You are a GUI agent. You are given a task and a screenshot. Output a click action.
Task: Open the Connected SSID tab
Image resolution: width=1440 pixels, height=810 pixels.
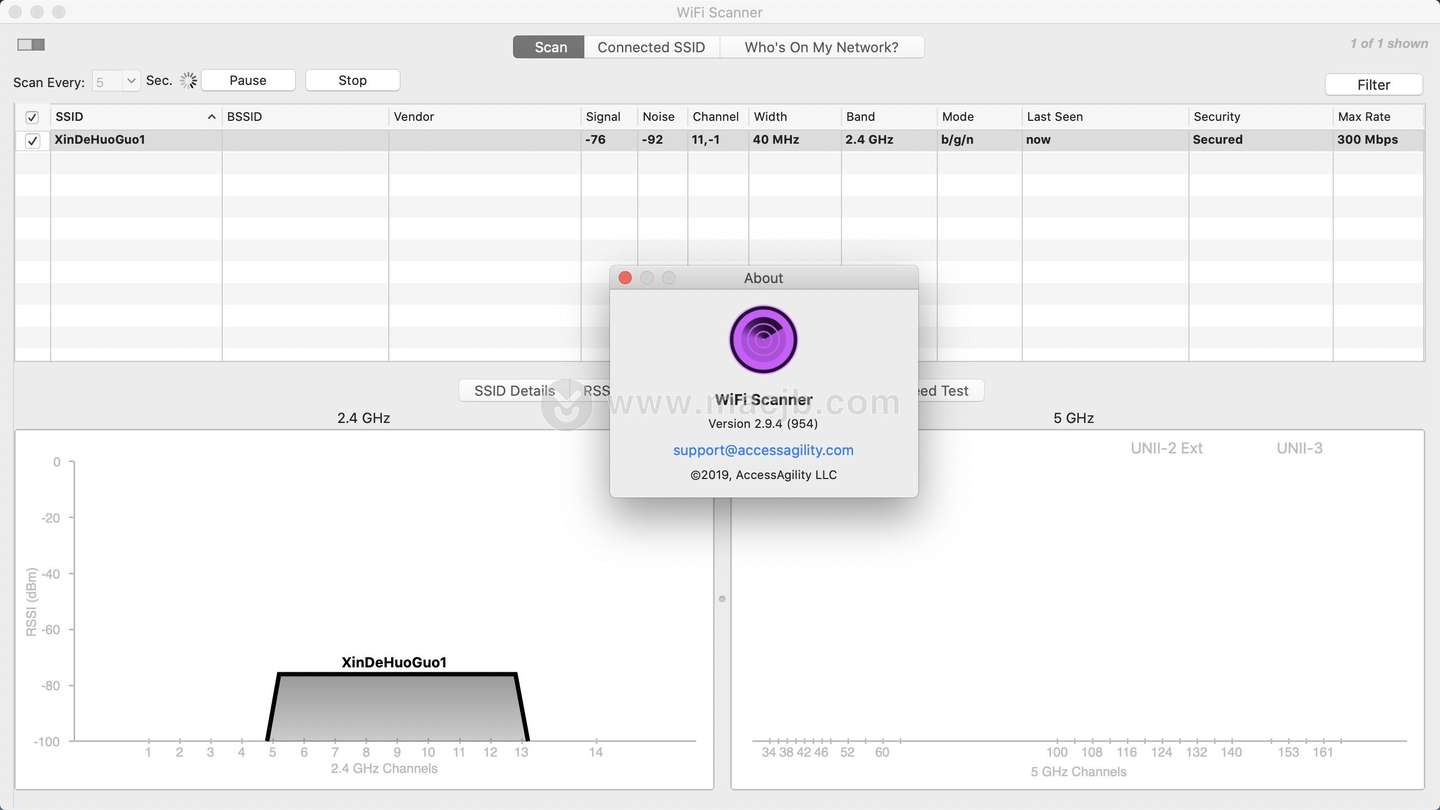[651, 47]
